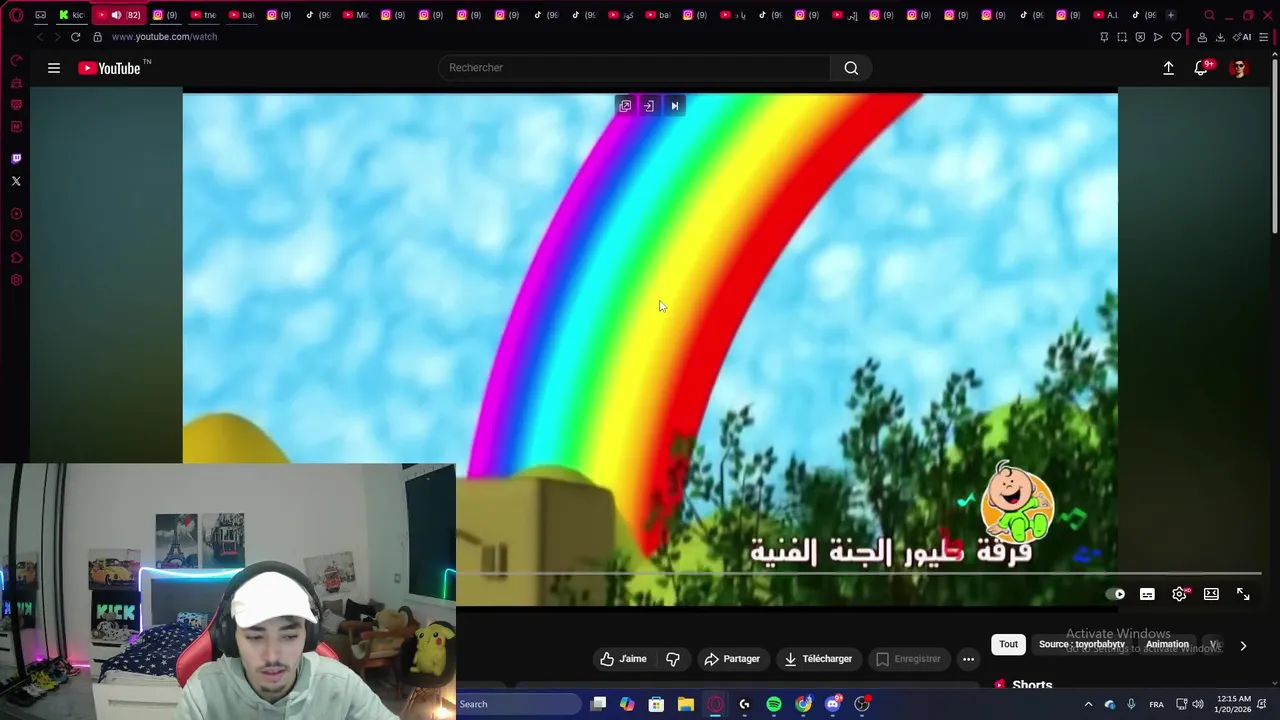This screenshot has height=720, width=1280.
Task: Like the video with J'aime
Action: 623,659
